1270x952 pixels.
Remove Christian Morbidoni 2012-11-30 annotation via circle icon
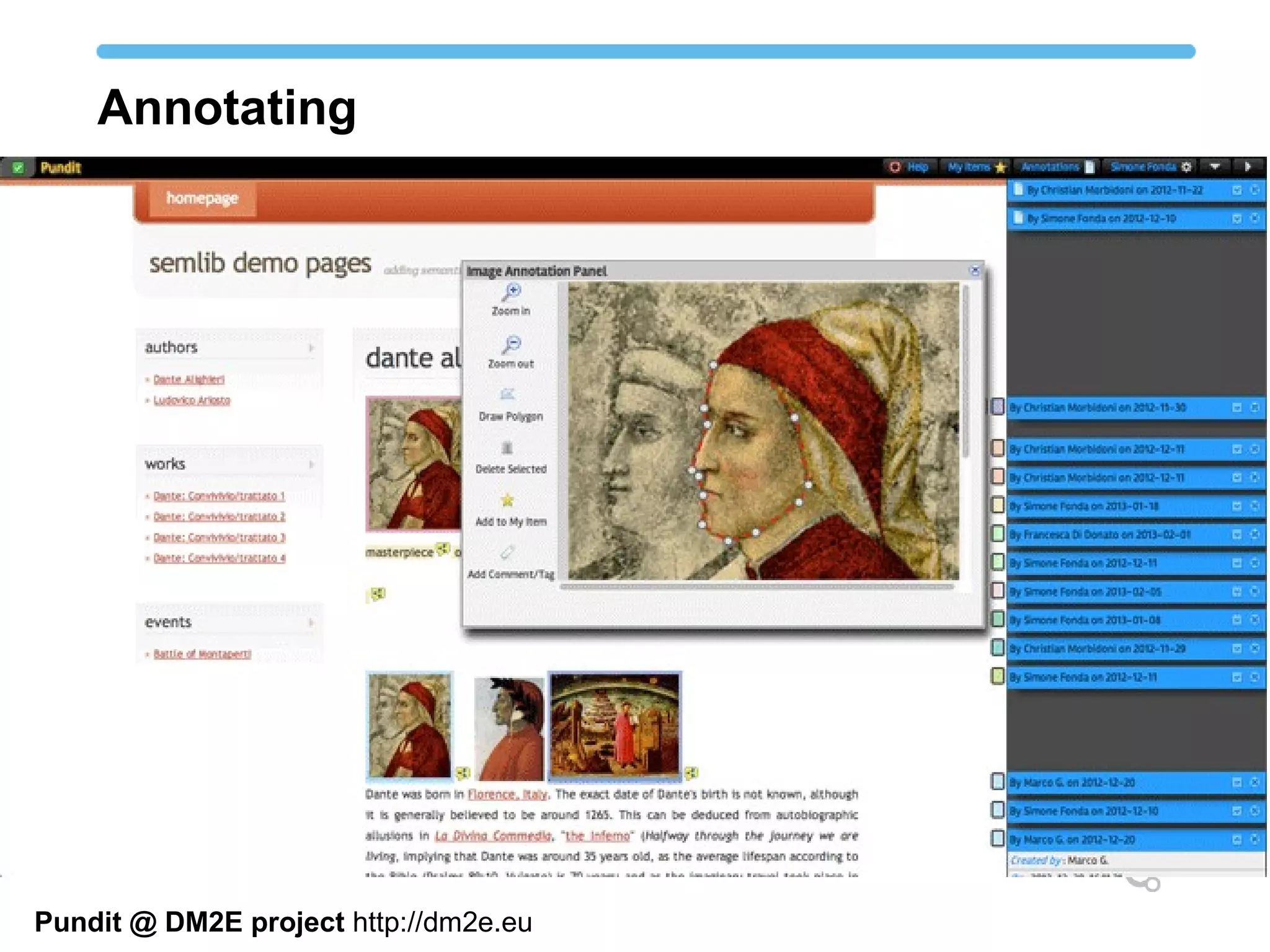pos(1254,407)
